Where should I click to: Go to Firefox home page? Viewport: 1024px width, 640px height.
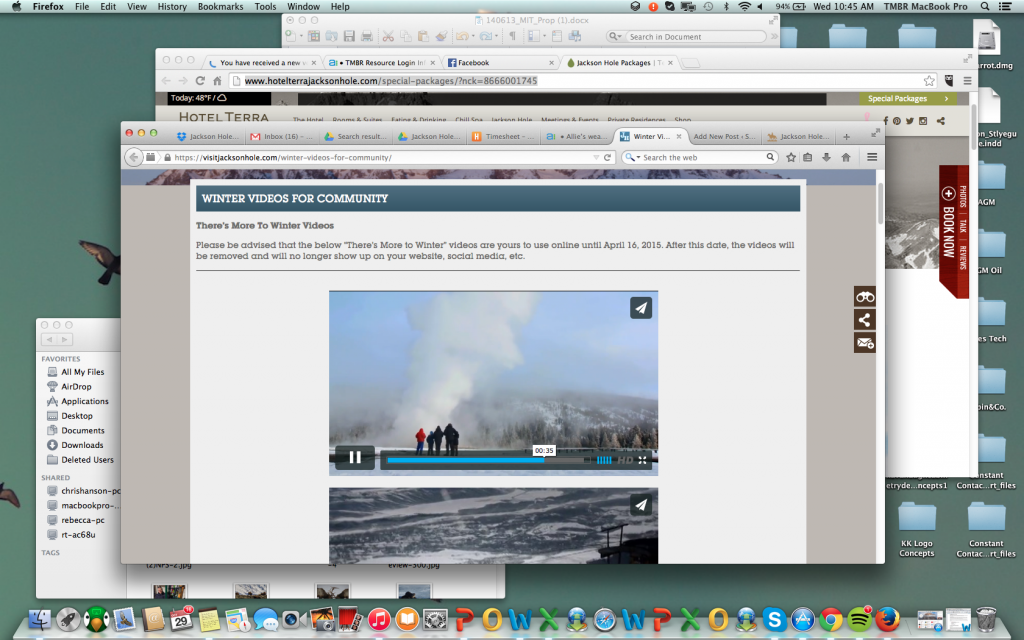(846, 157)
